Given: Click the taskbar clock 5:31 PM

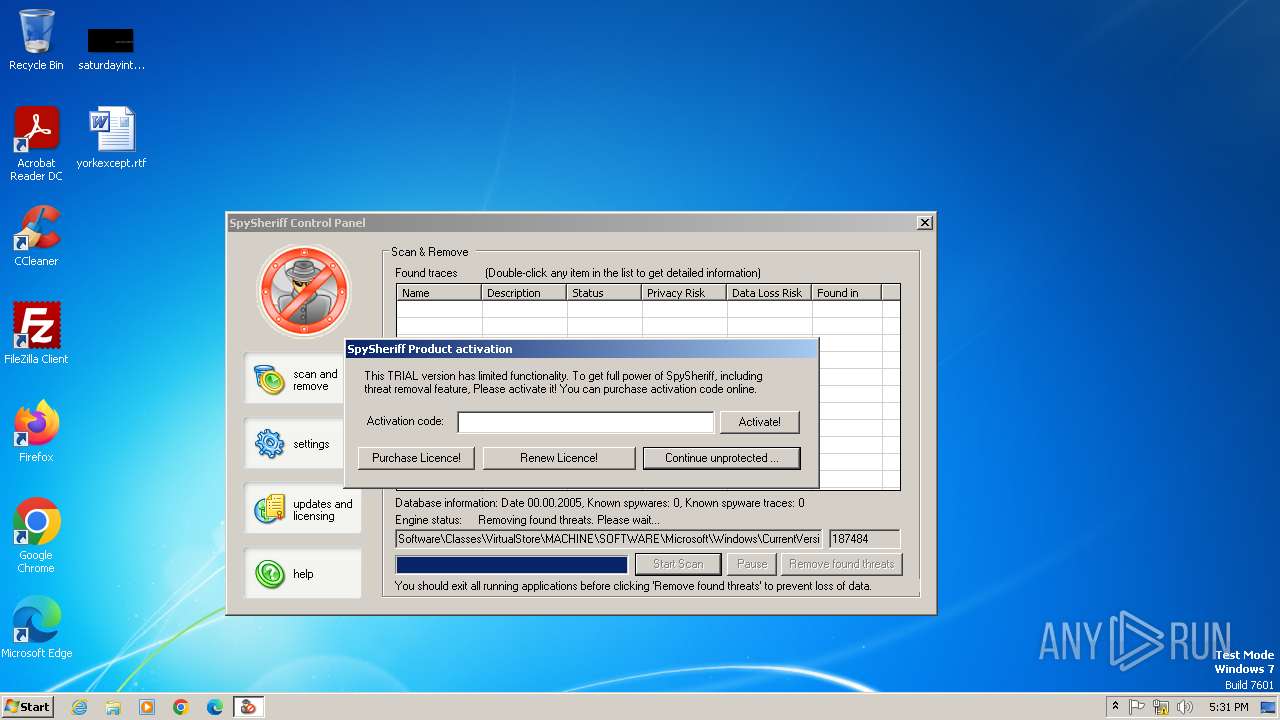Looking at the screenshot, I should click(1228, 707).
